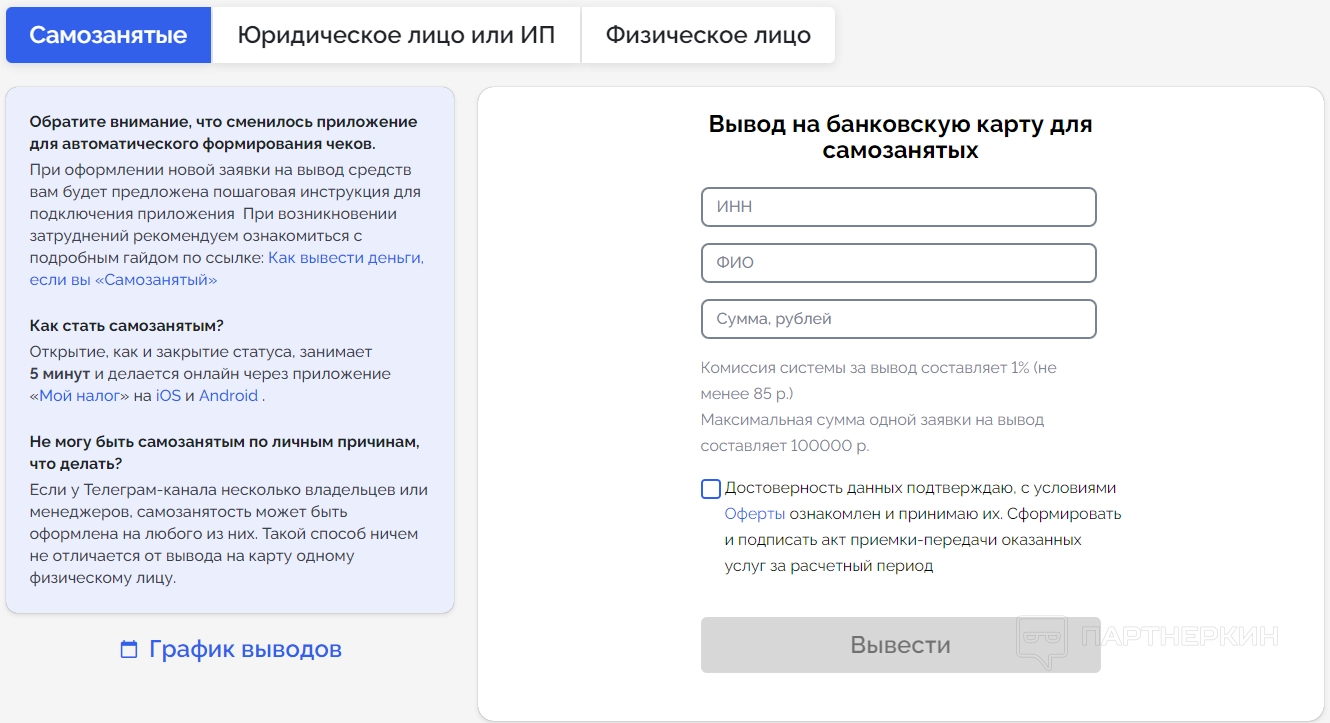Image resolution: width=1330 pixels, height=723 pixels.
Task: Open the Как вывести деньги guide link
Action: point(345,258)
